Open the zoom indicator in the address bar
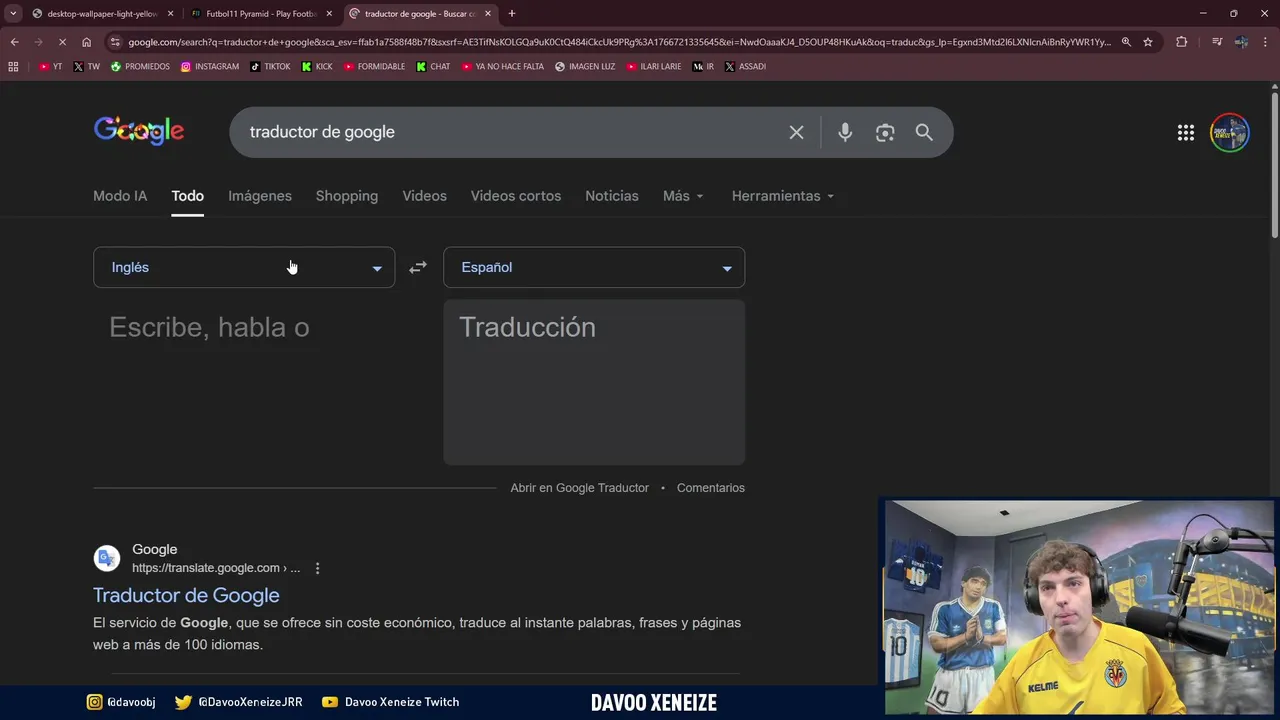The width and height of the screenshot is (1280, 720). (x=1126, y=42)
